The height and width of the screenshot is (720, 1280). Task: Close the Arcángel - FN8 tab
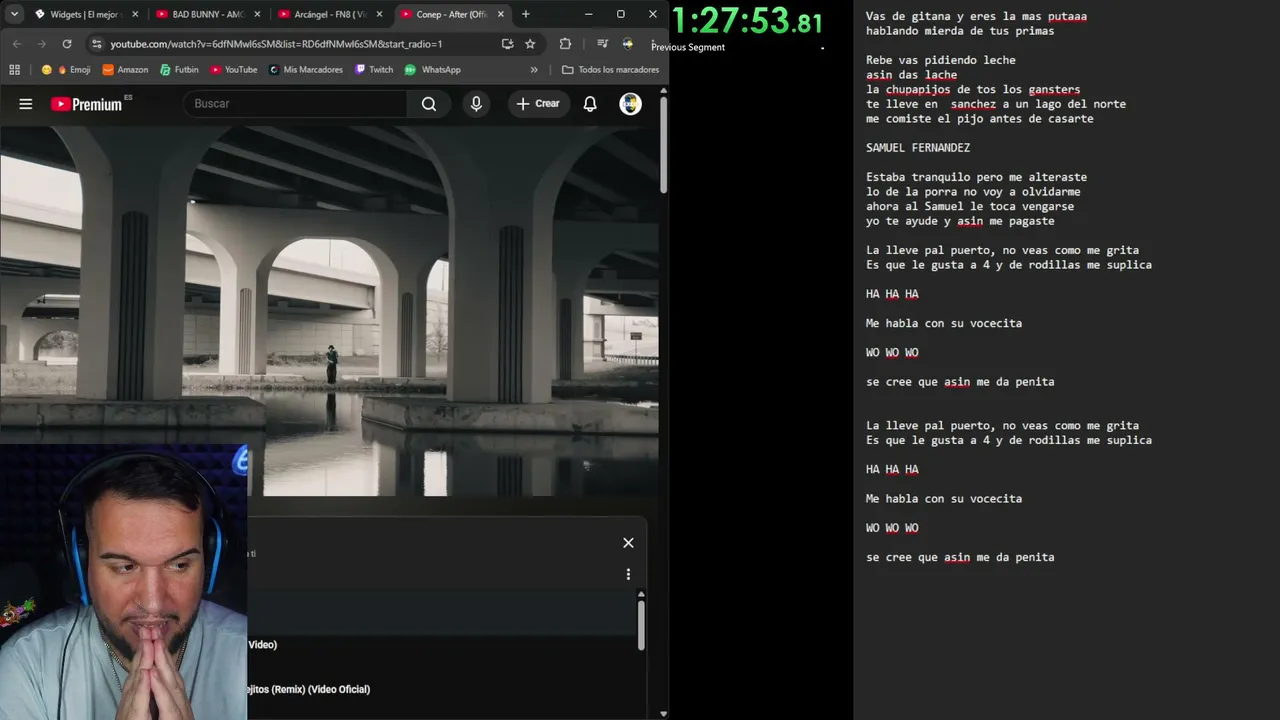[379, 14]
